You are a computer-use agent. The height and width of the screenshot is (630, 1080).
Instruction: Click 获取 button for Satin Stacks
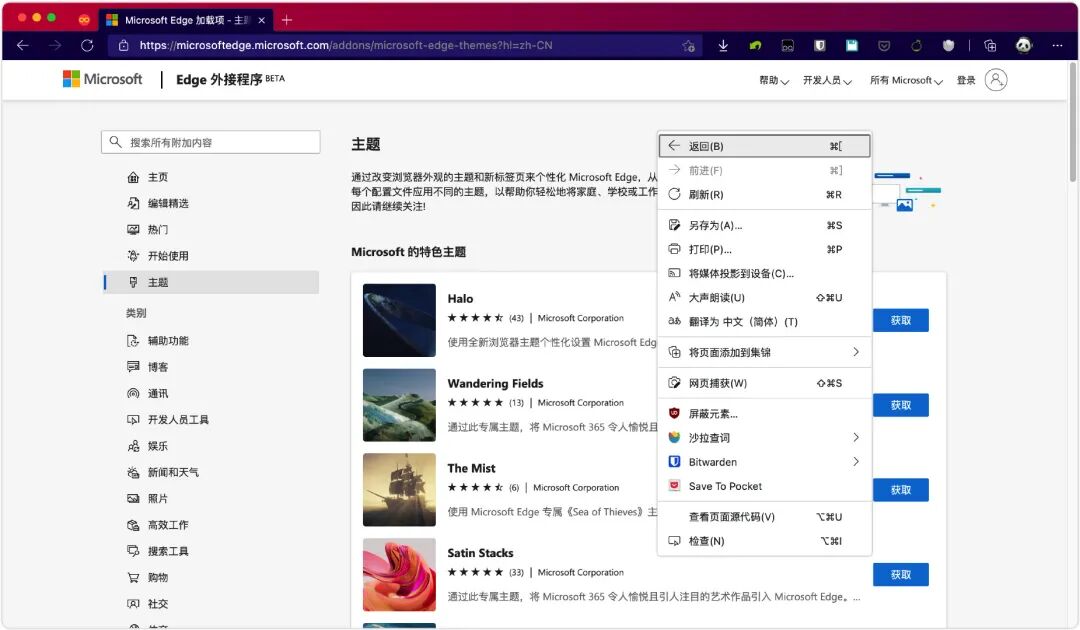pos(900,574)
